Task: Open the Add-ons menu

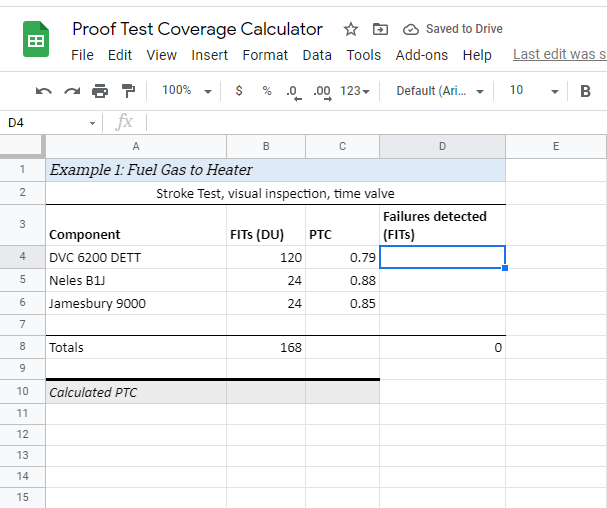Action: click(x=422, y=55)
